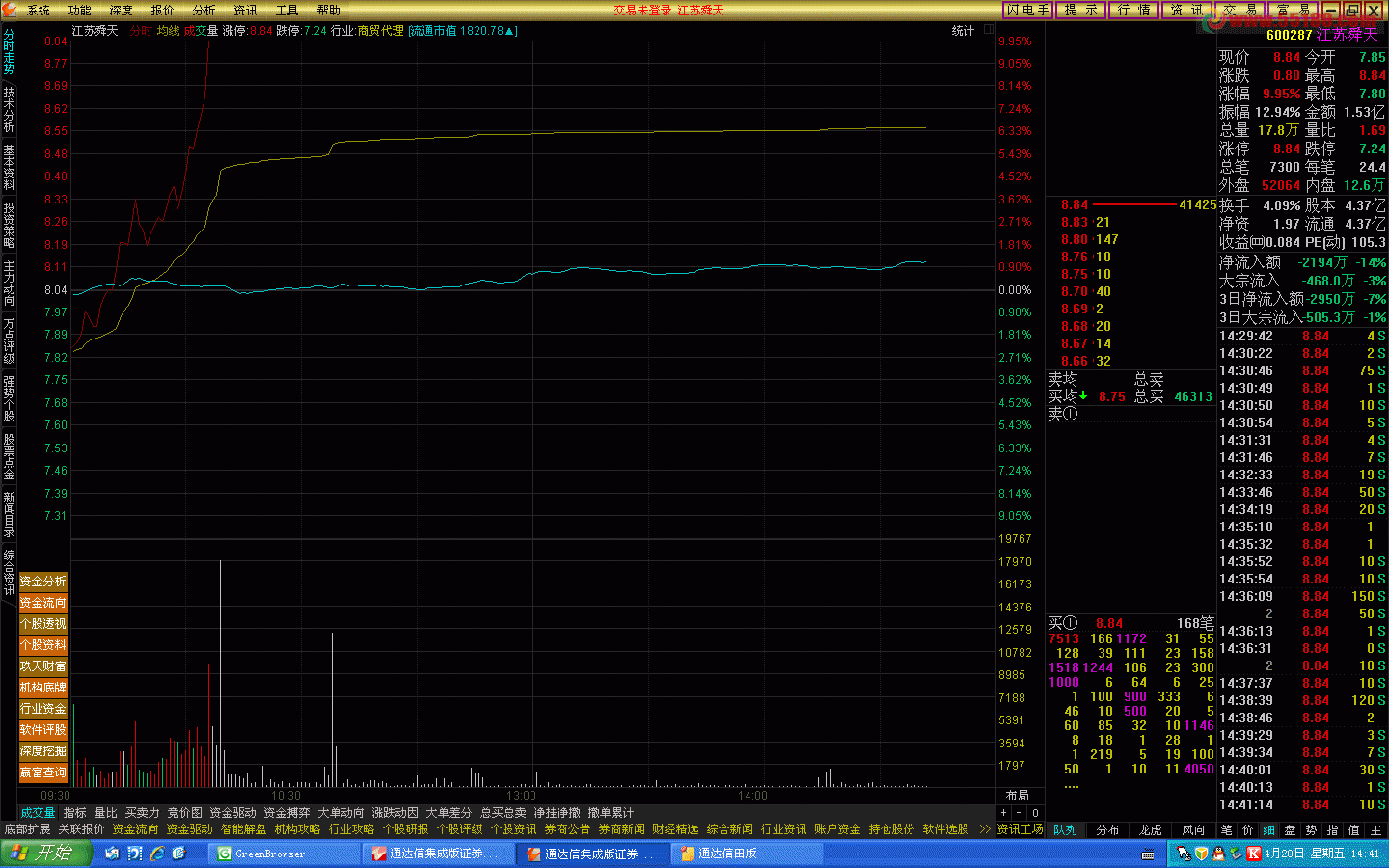Reset chart zoom with the 0 button
The width and height of the screenshot is (1389, 868).
click(x=1035, y=813)
